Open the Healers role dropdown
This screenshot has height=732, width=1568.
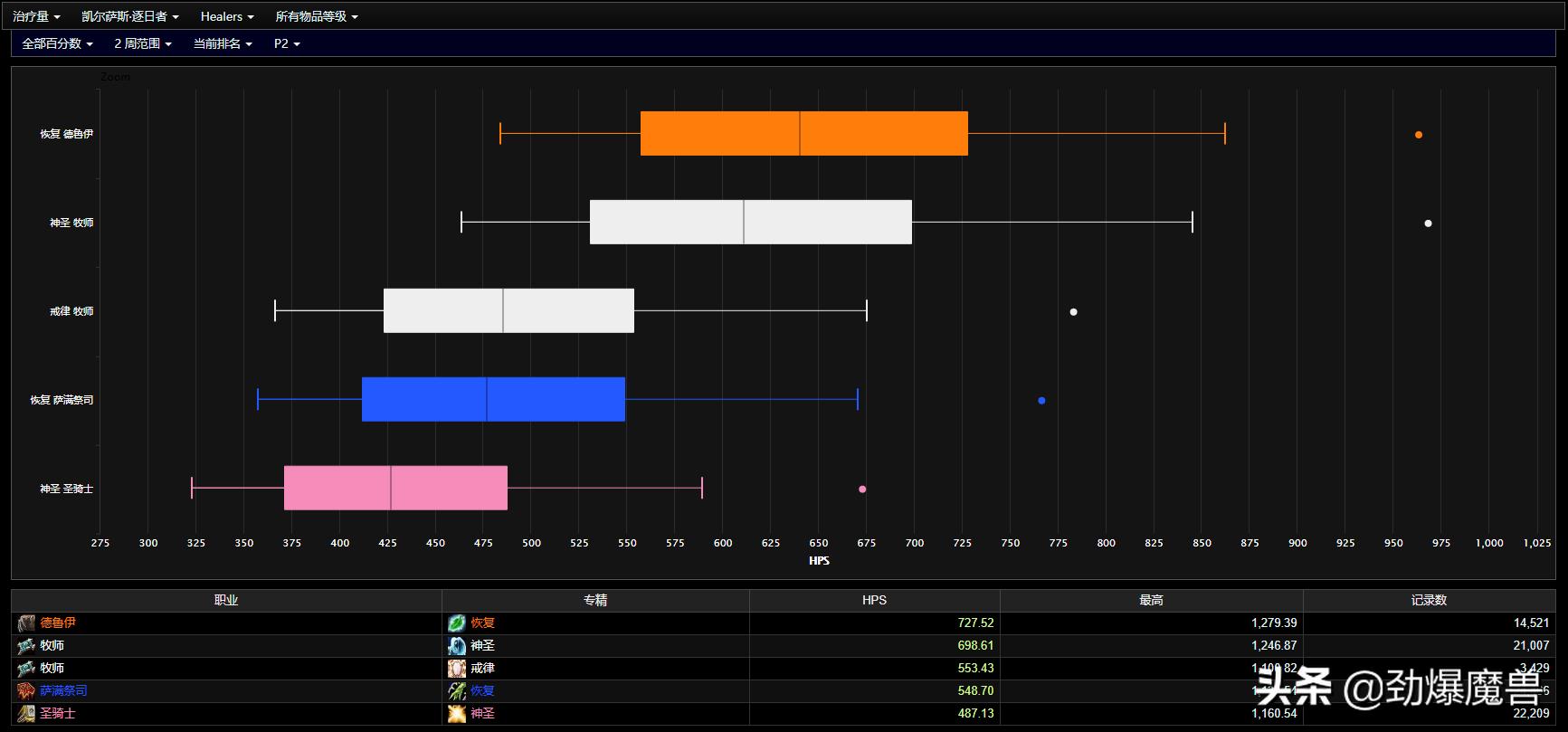pos(227,16)
